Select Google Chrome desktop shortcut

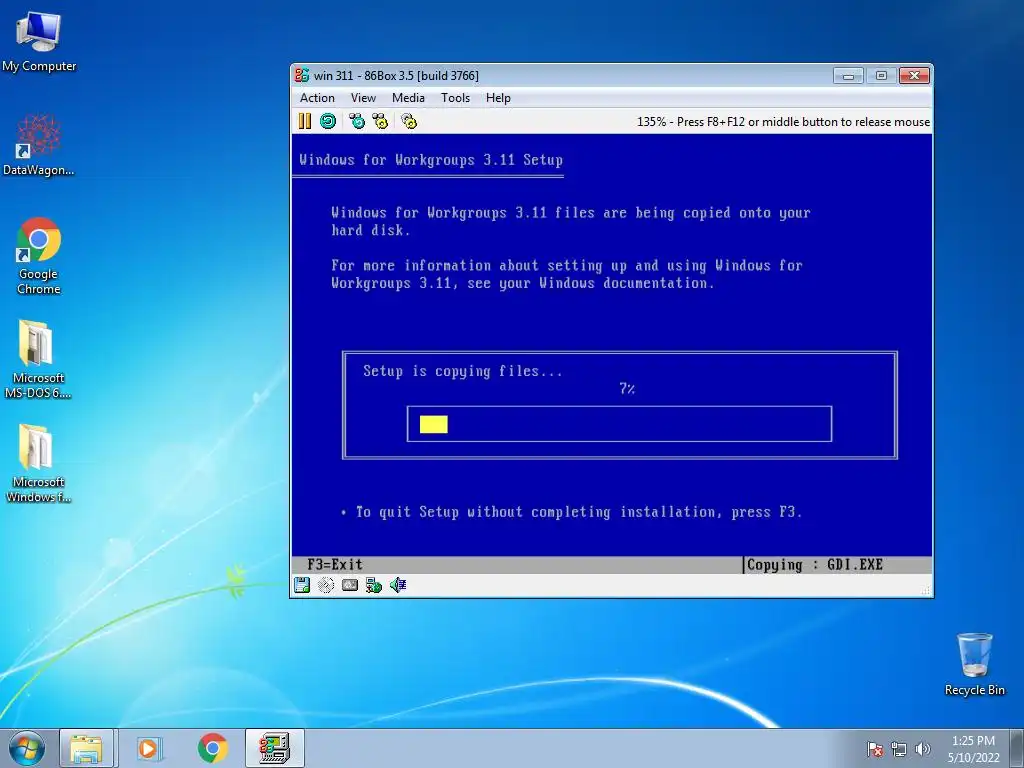click(x=39, y=256)
